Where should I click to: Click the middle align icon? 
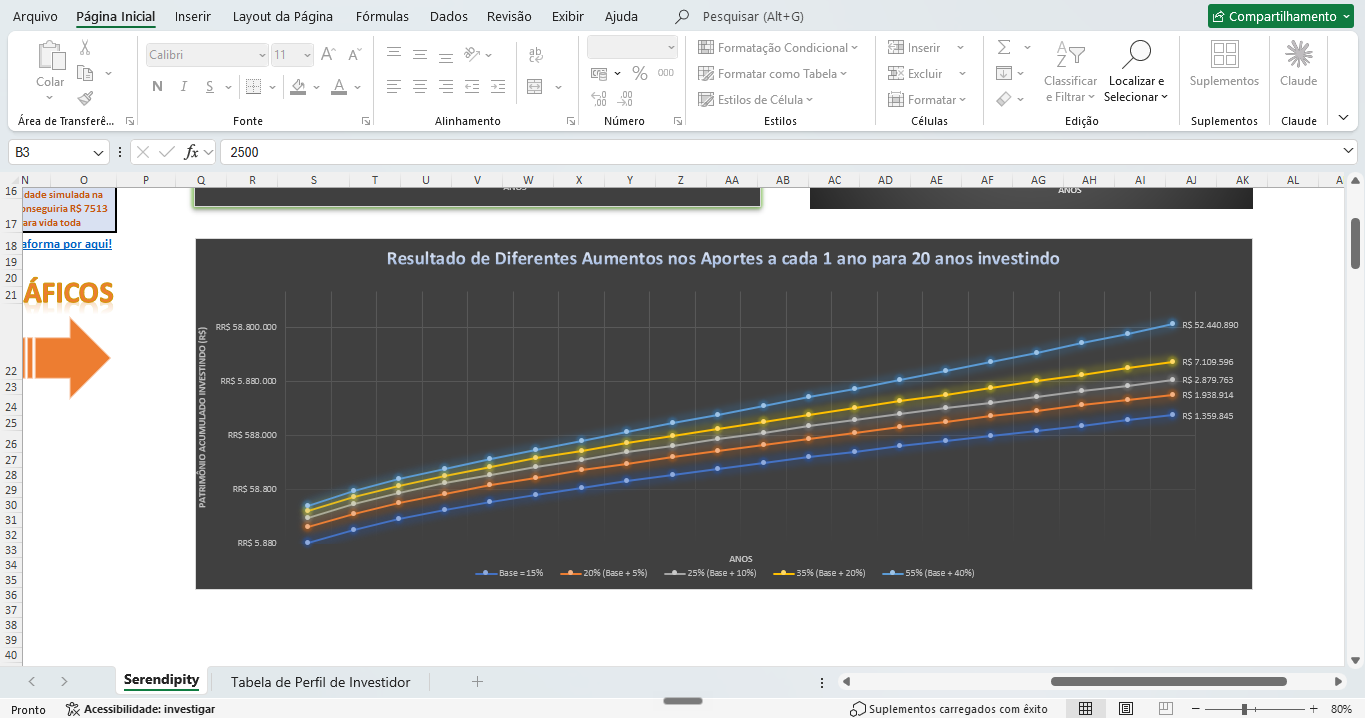click(x=420, y=55)
